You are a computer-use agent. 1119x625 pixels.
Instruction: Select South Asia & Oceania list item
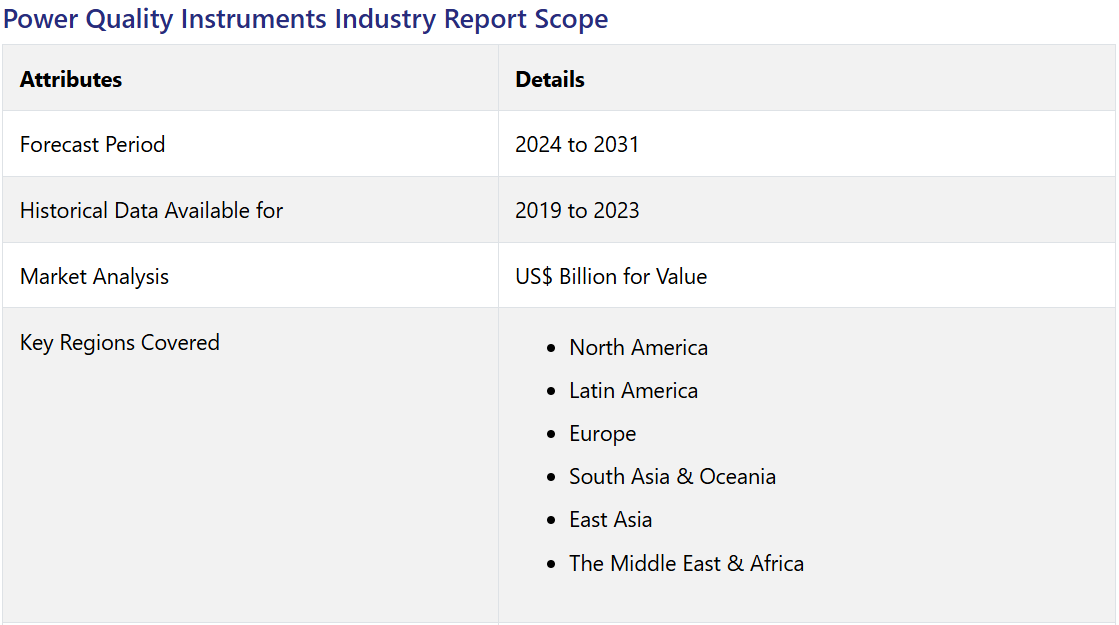point(672,477)
